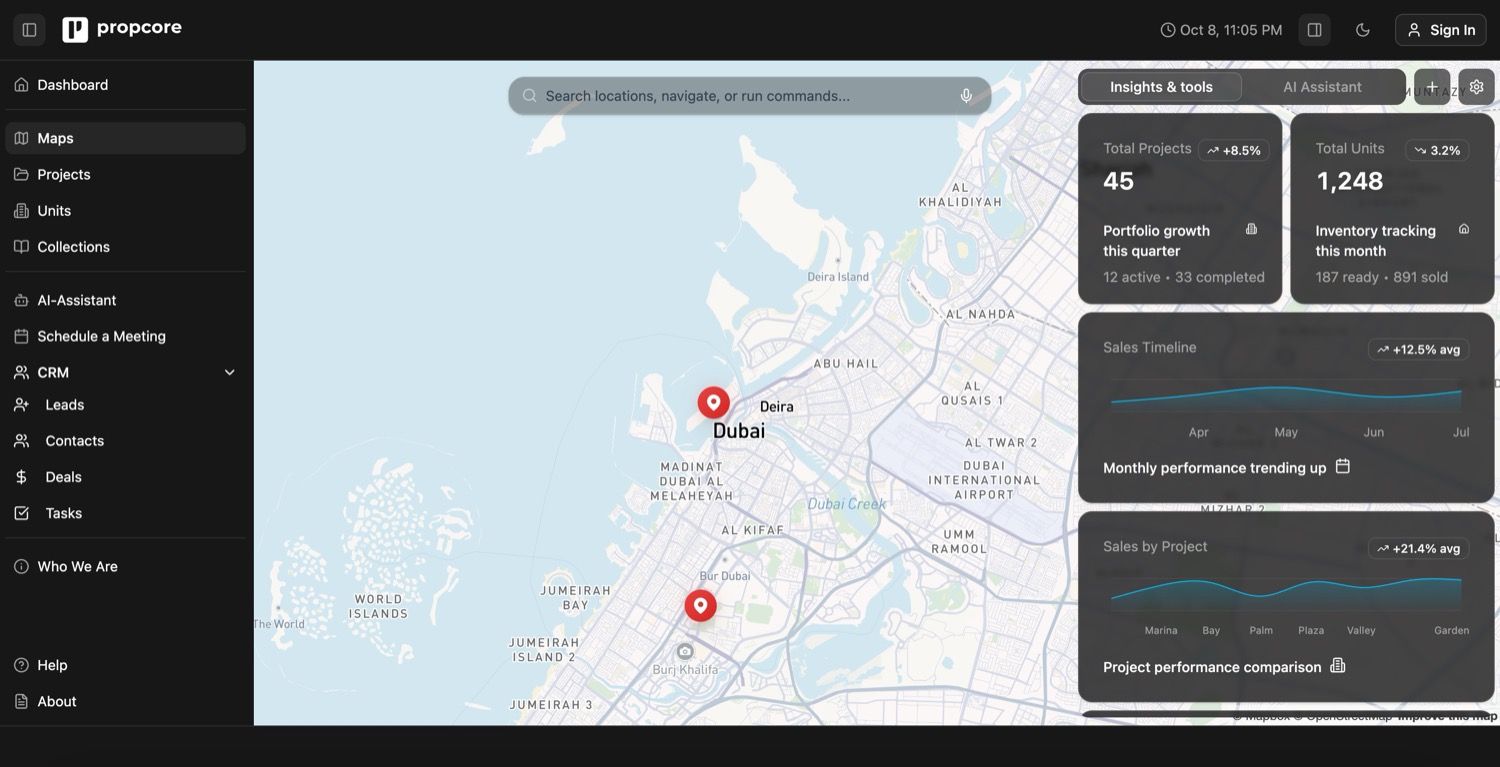The image size is (1500, 767).
Task: Select the Projects folder icon
Action: (x=22, y=172)
